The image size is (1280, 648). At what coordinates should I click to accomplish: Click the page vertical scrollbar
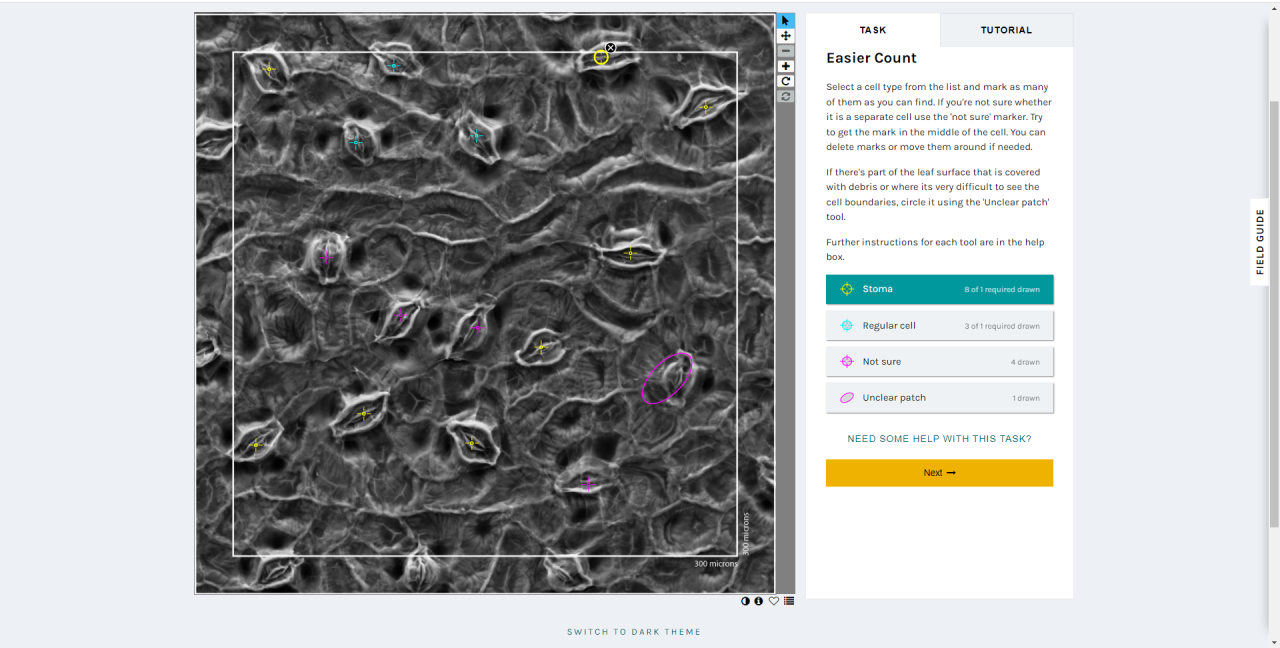(1274, 313)
